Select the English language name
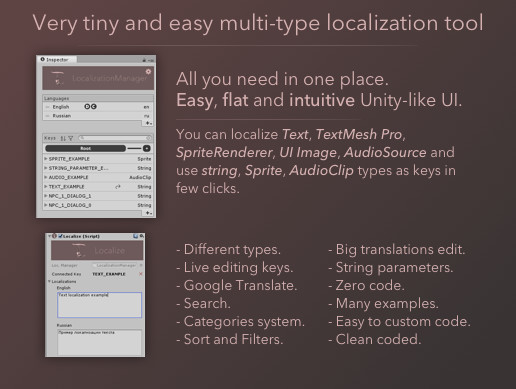516x389 pixels. pyautogui.click(x=61, y=107)
